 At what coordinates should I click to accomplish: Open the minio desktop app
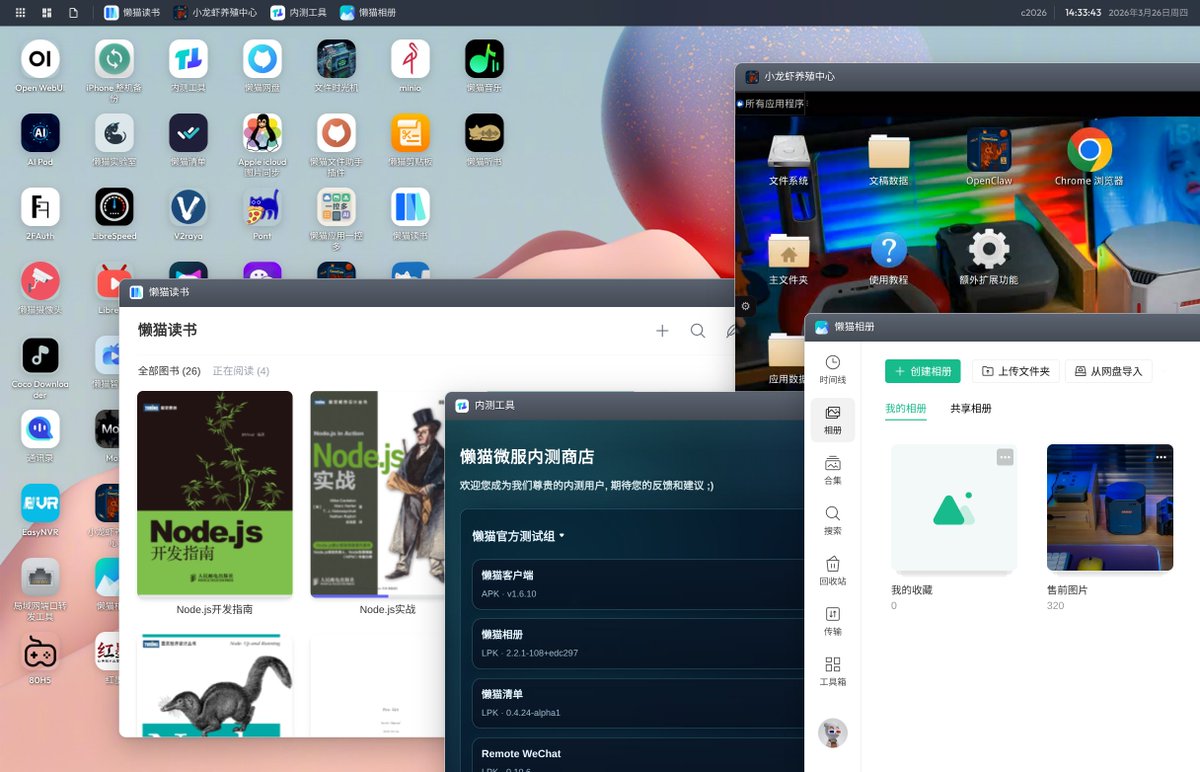(410, 59)
